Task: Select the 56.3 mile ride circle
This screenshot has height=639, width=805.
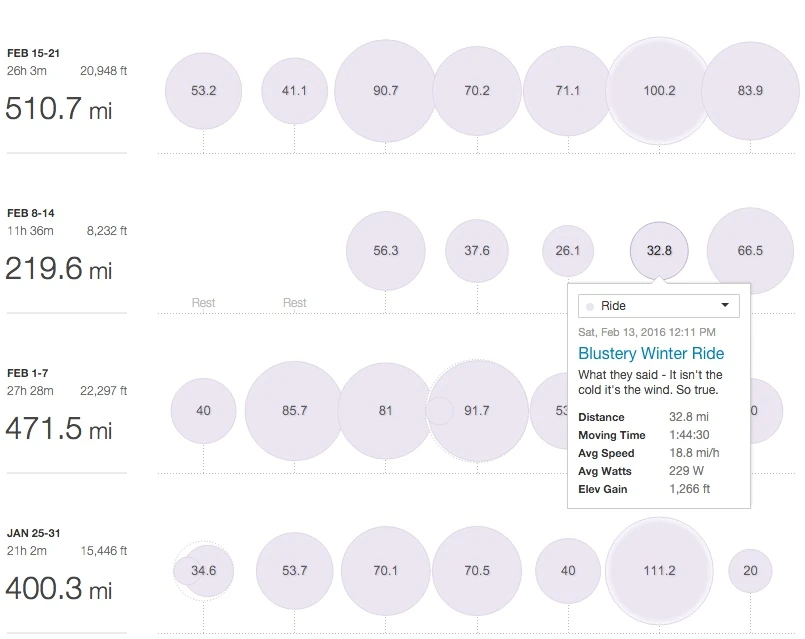Action: point(385,251)
